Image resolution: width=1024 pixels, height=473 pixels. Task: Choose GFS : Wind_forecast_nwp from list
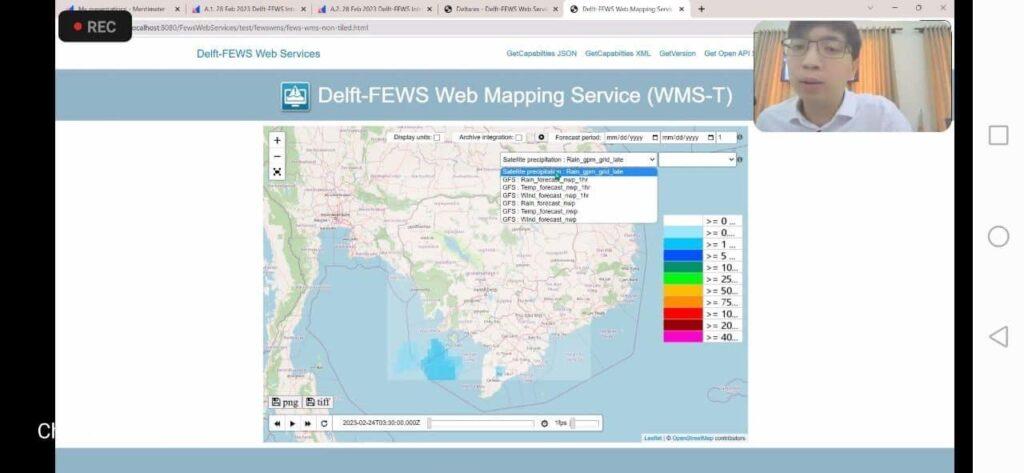579,220
